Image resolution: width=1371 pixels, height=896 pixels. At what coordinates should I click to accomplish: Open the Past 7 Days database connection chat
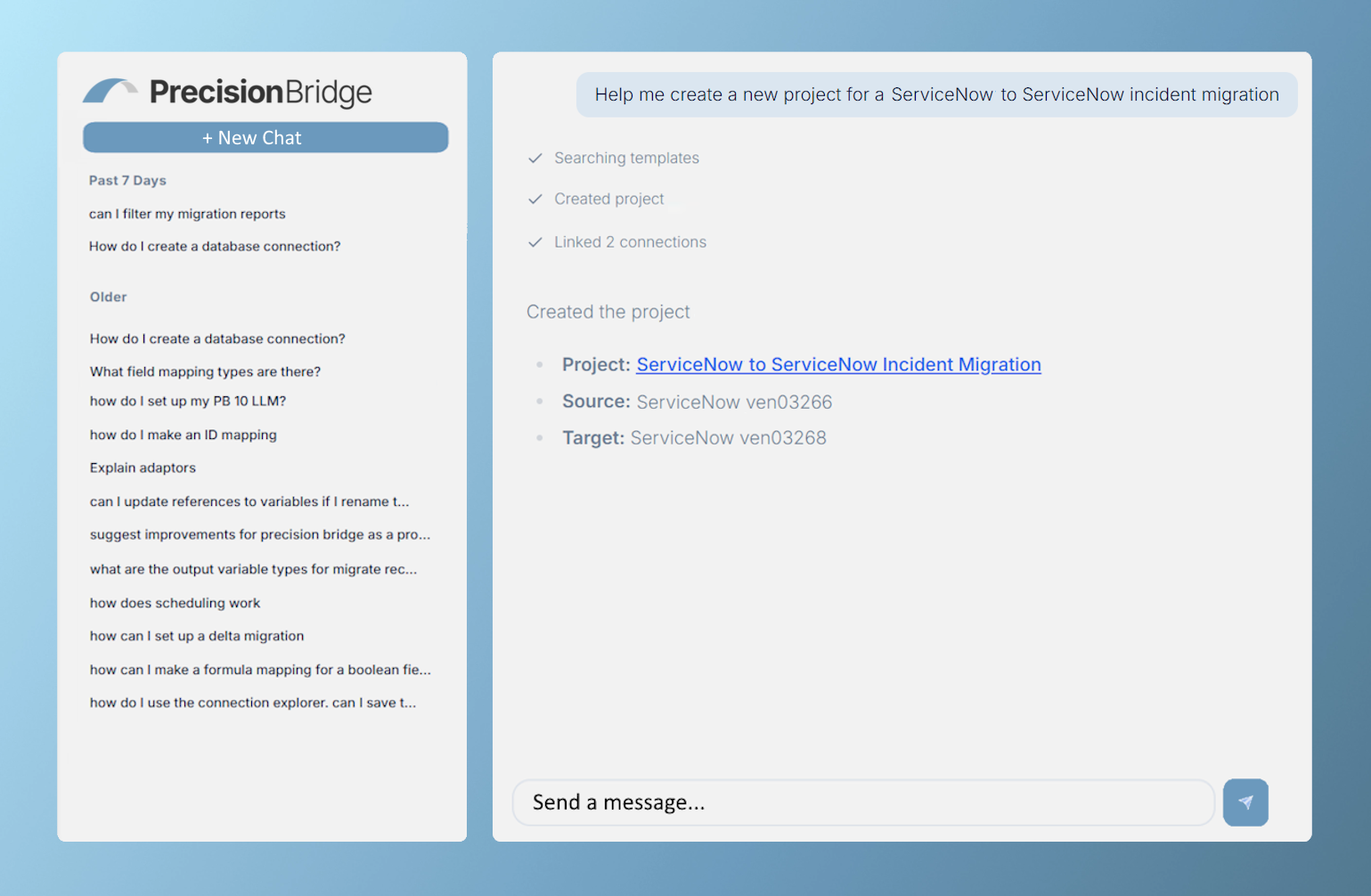[x=215, y=247]
